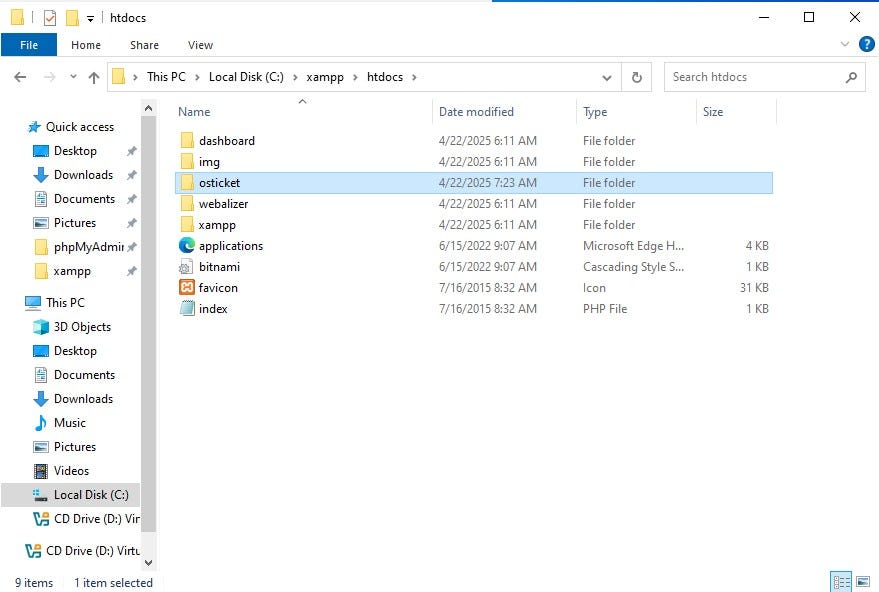Select the index PHP file icon
This screenshot has height=592, width=879.
coord(187,308)
